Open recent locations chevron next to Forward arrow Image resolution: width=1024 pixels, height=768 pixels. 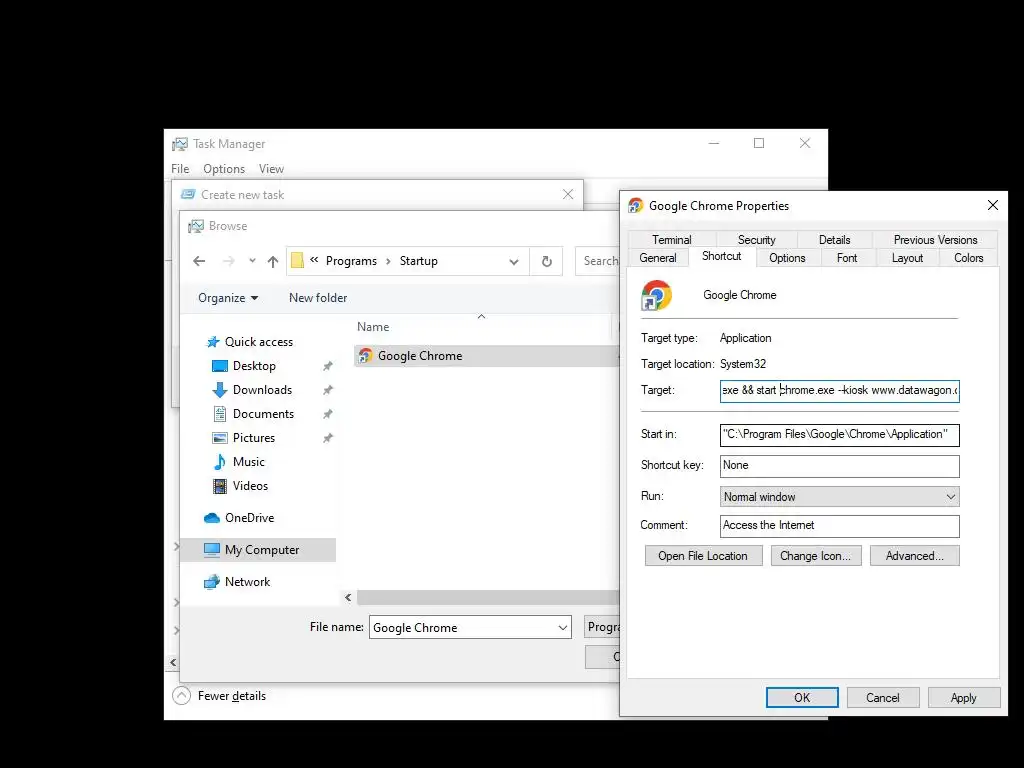pos(252,261)
